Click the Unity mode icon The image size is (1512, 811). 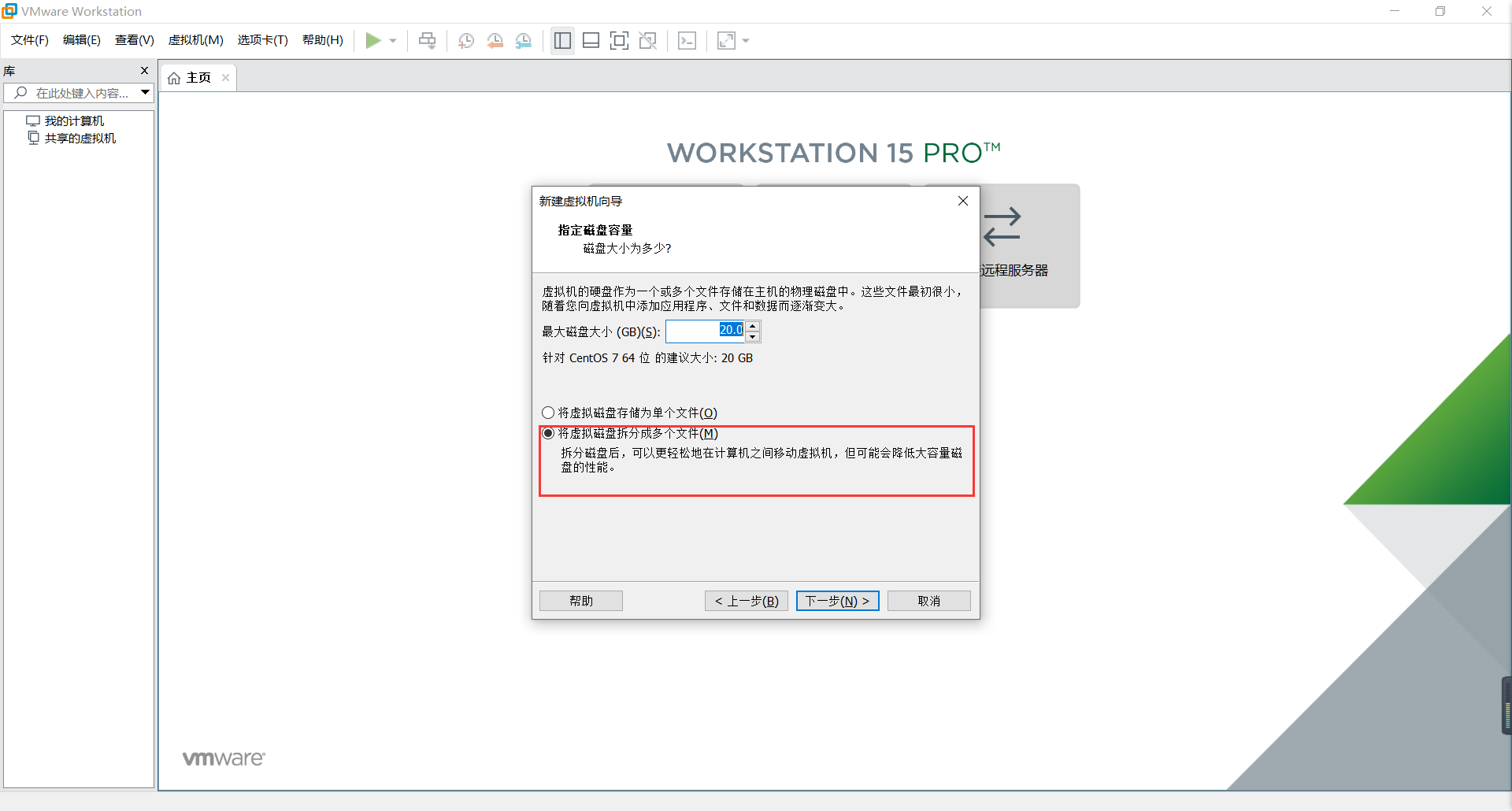point(648,40)
